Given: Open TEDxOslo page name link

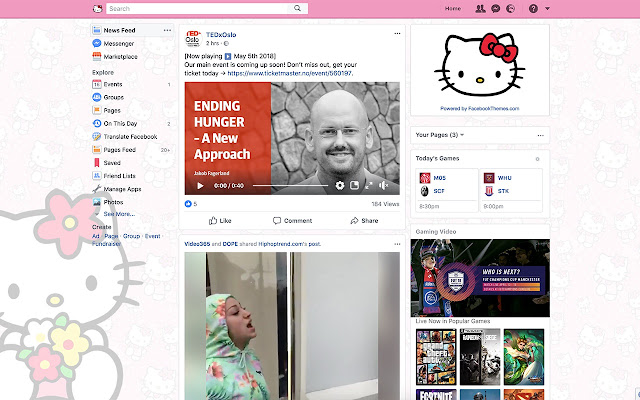Looking at the screenshot, I should (x=221, y=35).
